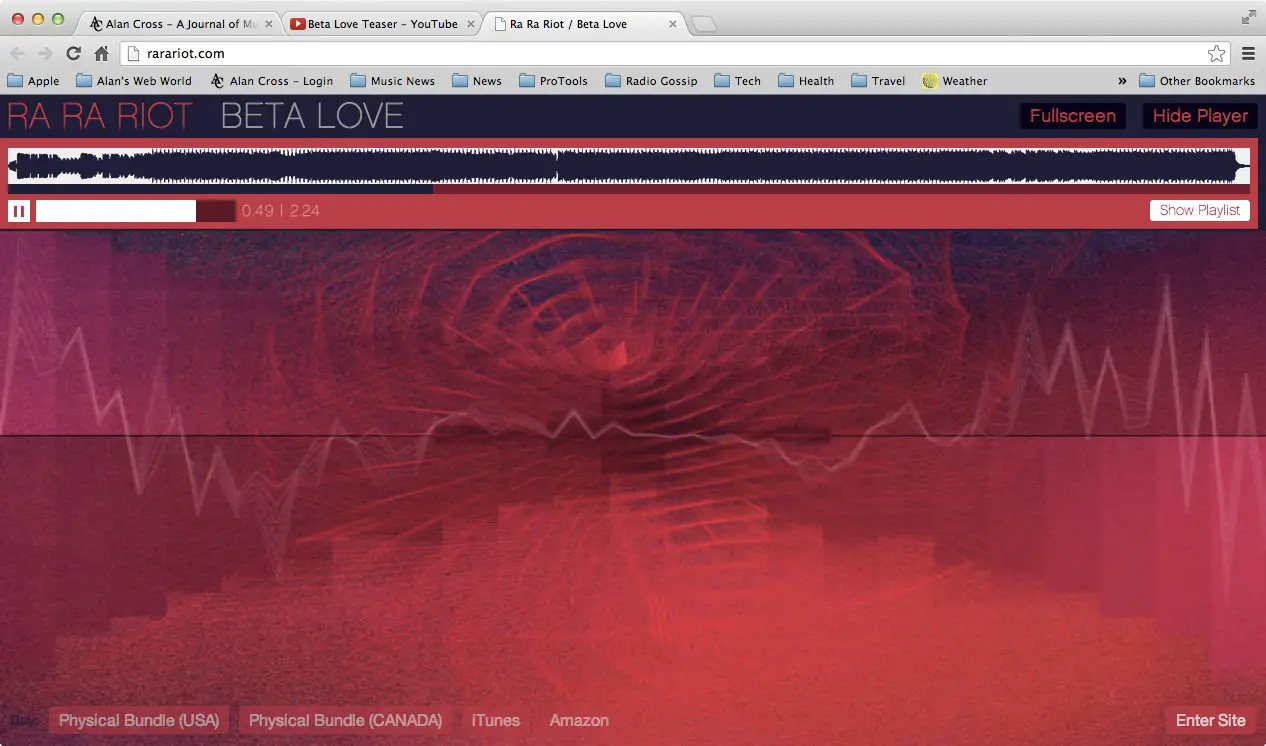Viewport: 1266px width, 746px height.
Task: Open a new tab button
Action: (704, 25)
